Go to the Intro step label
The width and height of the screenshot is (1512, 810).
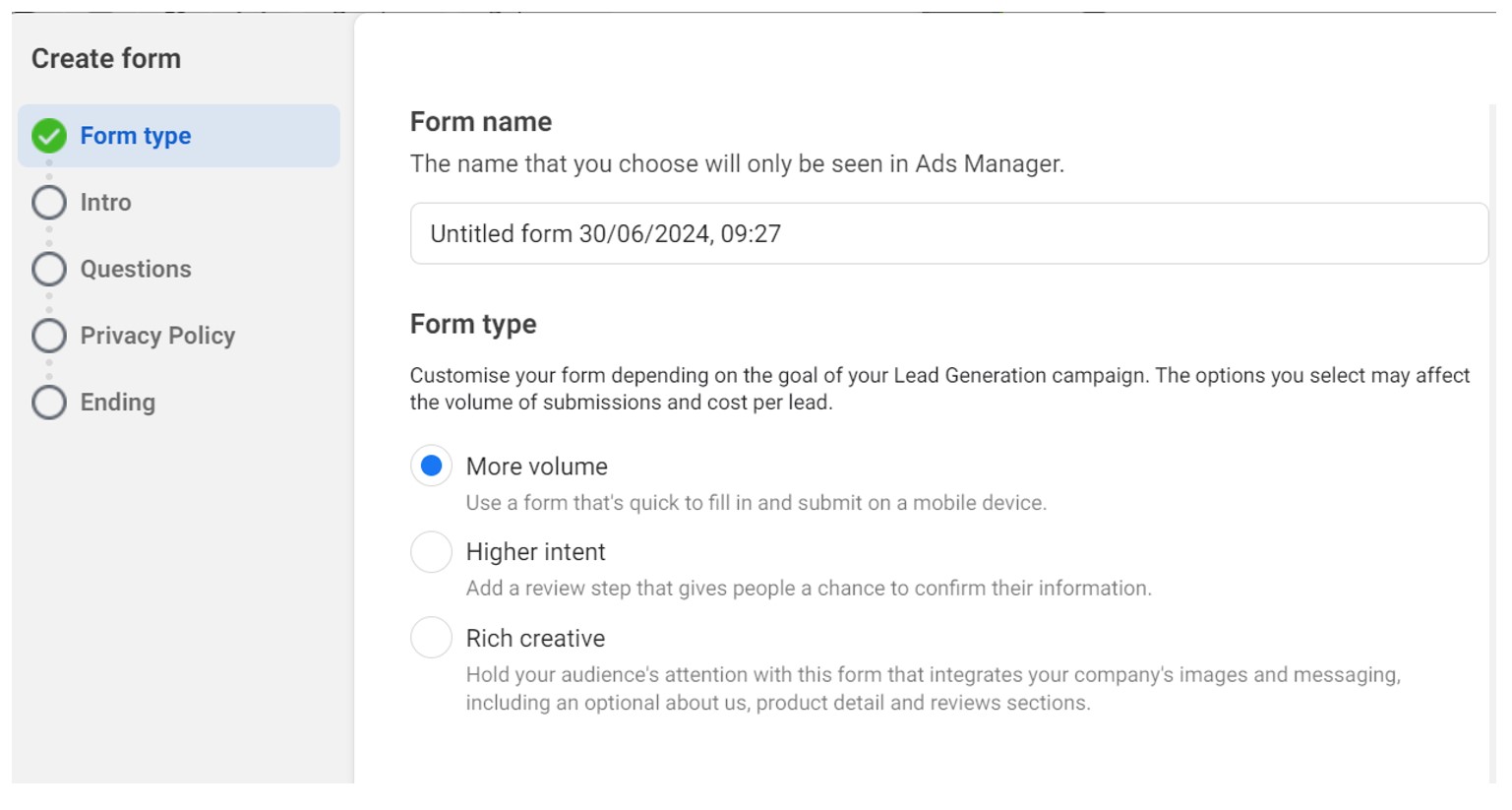pos(105,203)
